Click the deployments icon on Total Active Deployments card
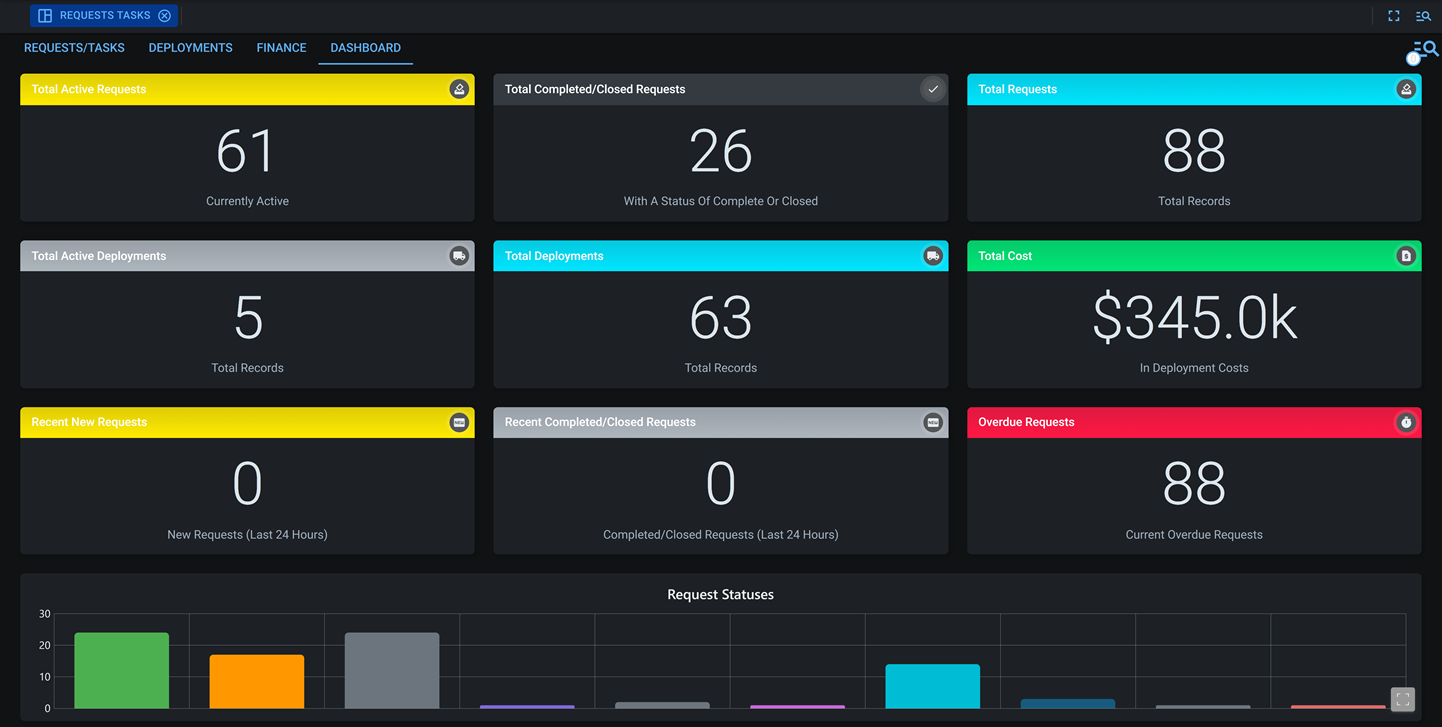The image size is (1442, 727). coord(459,255)
